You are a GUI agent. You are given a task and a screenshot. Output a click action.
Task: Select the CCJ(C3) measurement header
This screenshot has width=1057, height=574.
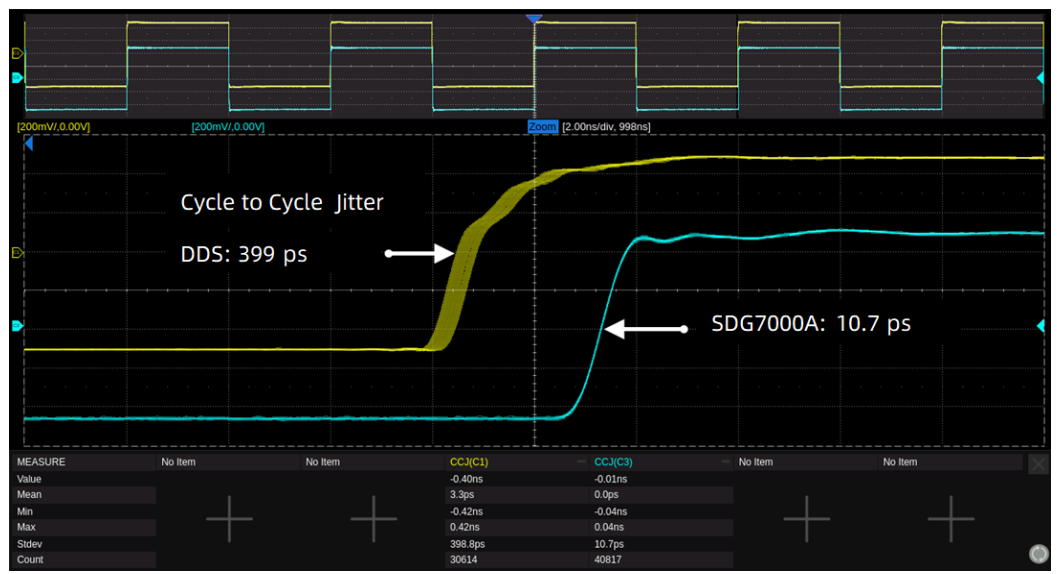pyautogui.click(x=614, y=462)
